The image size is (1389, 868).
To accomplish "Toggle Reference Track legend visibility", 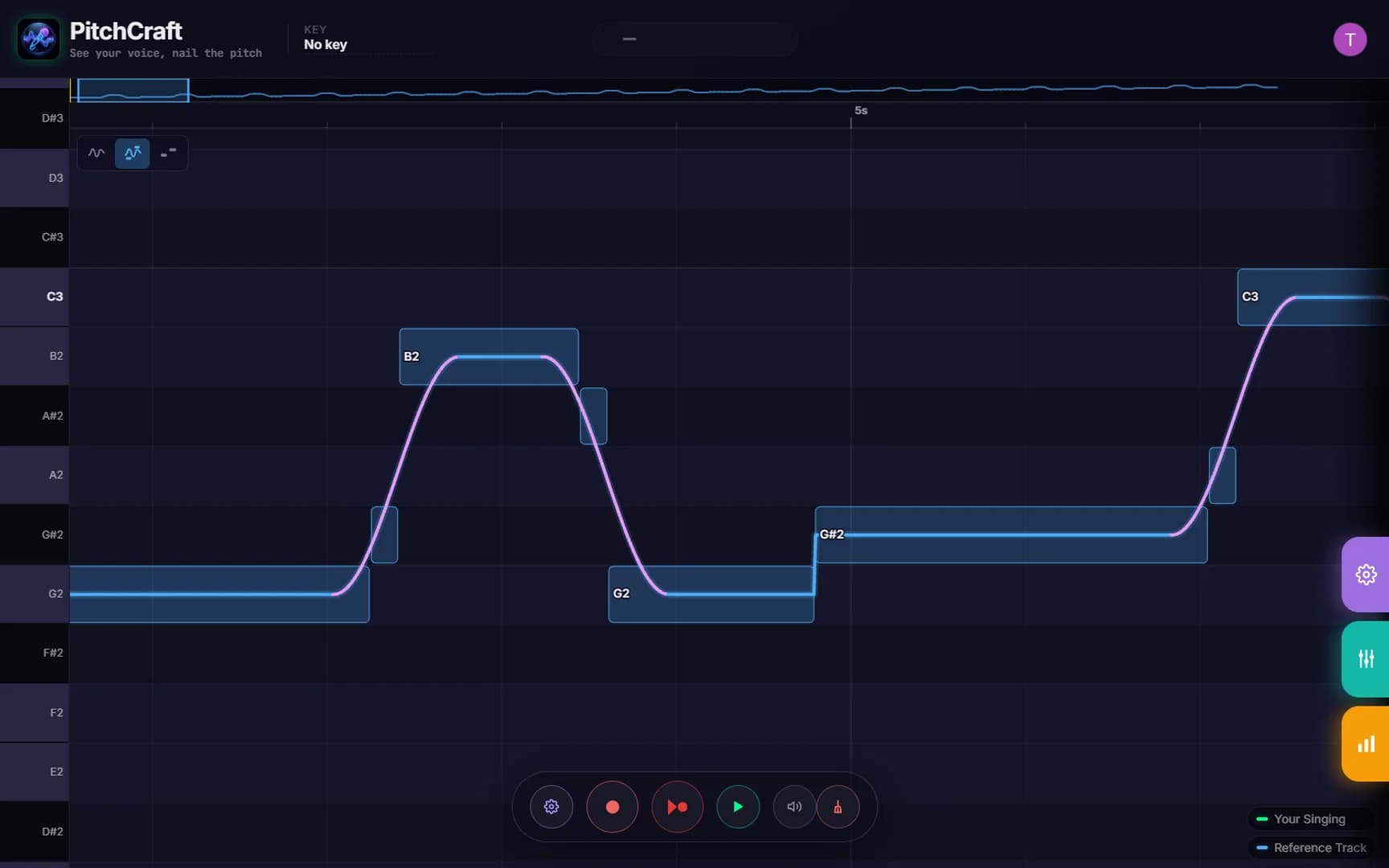I will [x=1311, y=848].
